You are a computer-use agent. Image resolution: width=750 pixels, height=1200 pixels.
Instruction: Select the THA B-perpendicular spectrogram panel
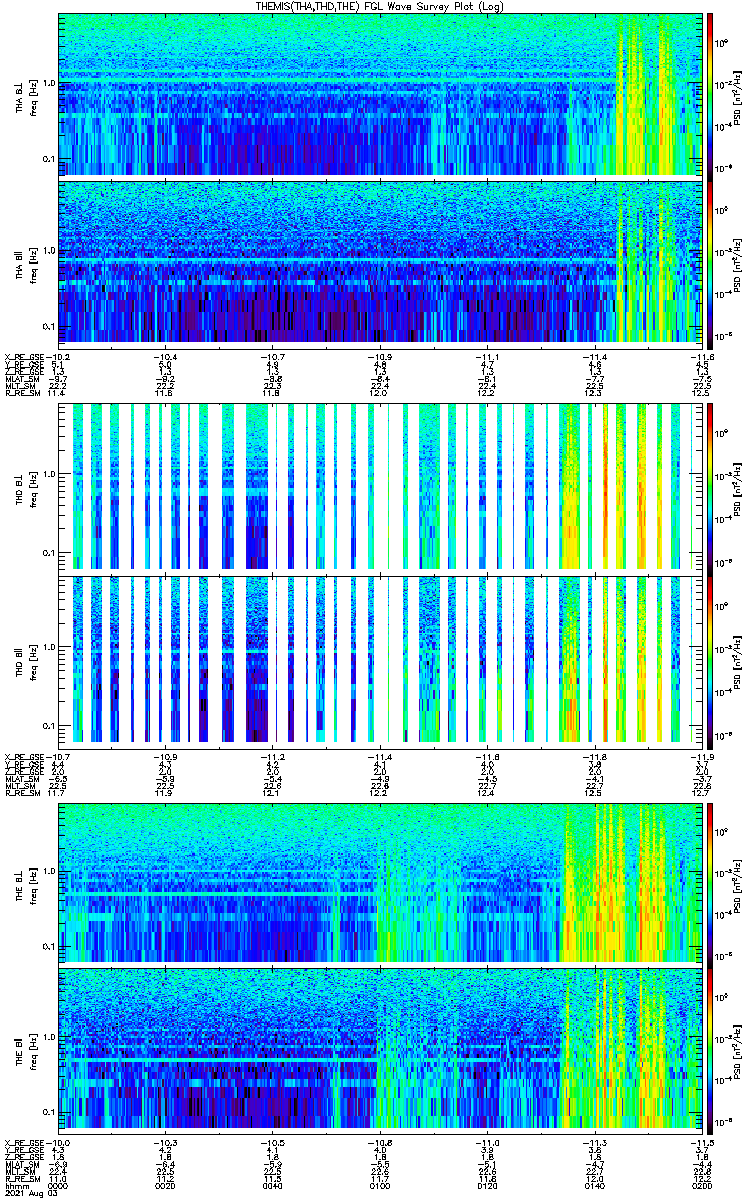point(379,95)
